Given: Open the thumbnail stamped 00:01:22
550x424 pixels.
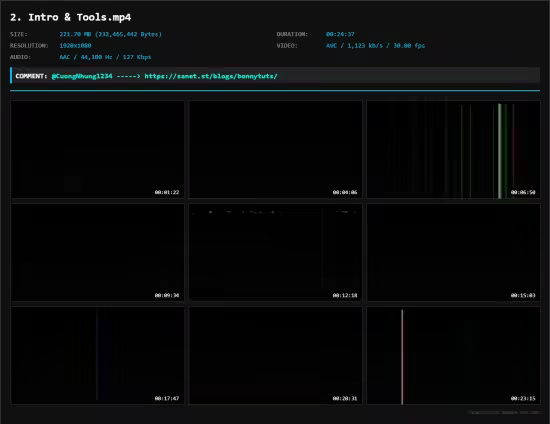Looking at the screenshot, I should [x=98, y=150].
